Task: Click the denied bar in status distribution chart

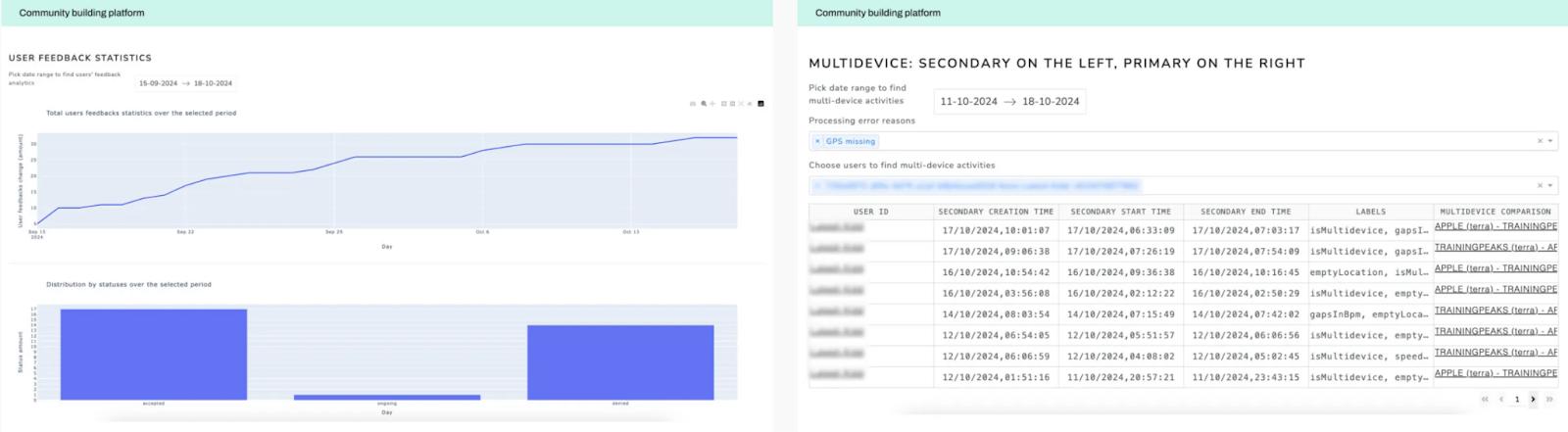Action: [620, 362]
